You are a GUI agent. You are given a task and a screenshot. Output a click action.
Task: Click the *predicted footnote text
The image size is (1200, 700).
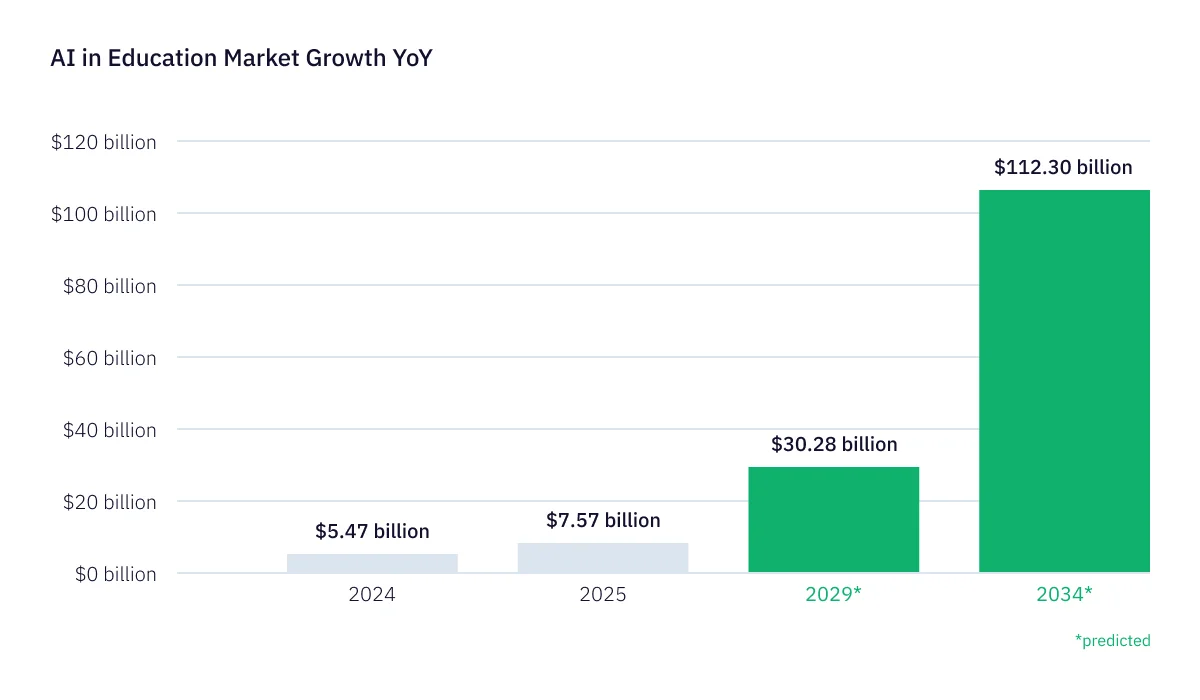point(1113,641)
